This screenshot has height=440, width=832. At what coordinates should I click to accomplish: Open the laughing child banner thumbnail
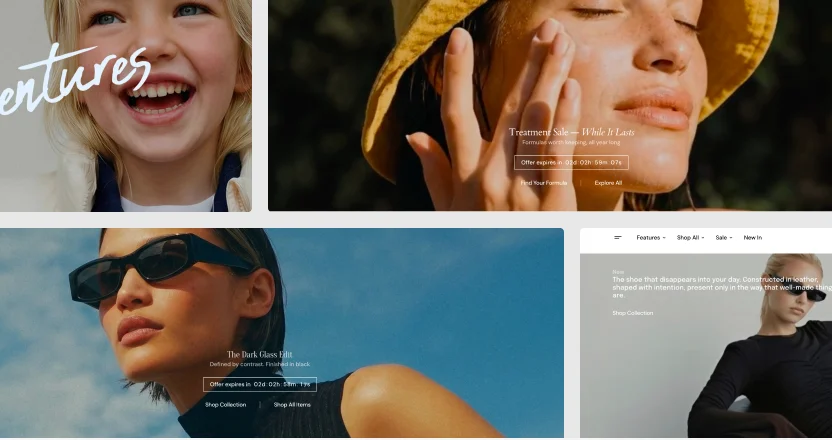click(x=126, y=106)
